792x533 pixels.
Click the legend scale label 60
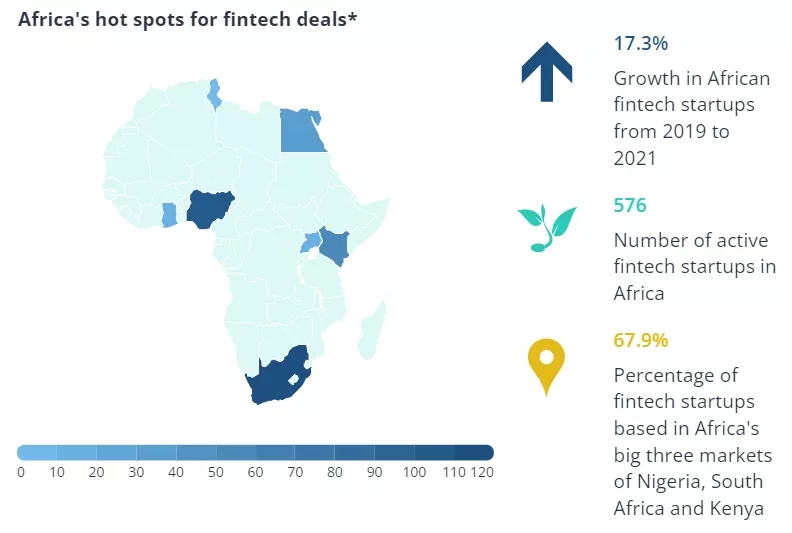[256, 472]
